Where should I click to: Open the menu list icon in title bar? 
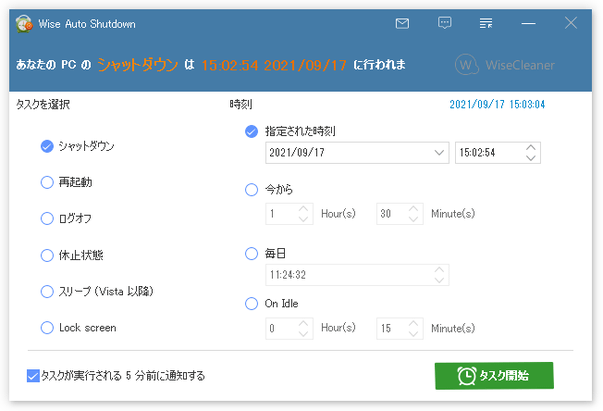486,23
